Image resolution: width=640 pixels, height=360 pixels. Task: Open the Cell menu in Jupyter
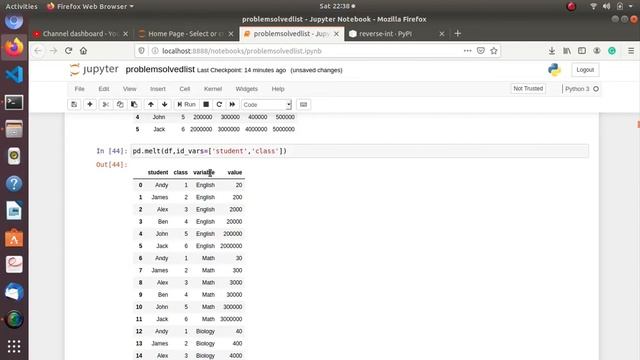pos(184,89)
